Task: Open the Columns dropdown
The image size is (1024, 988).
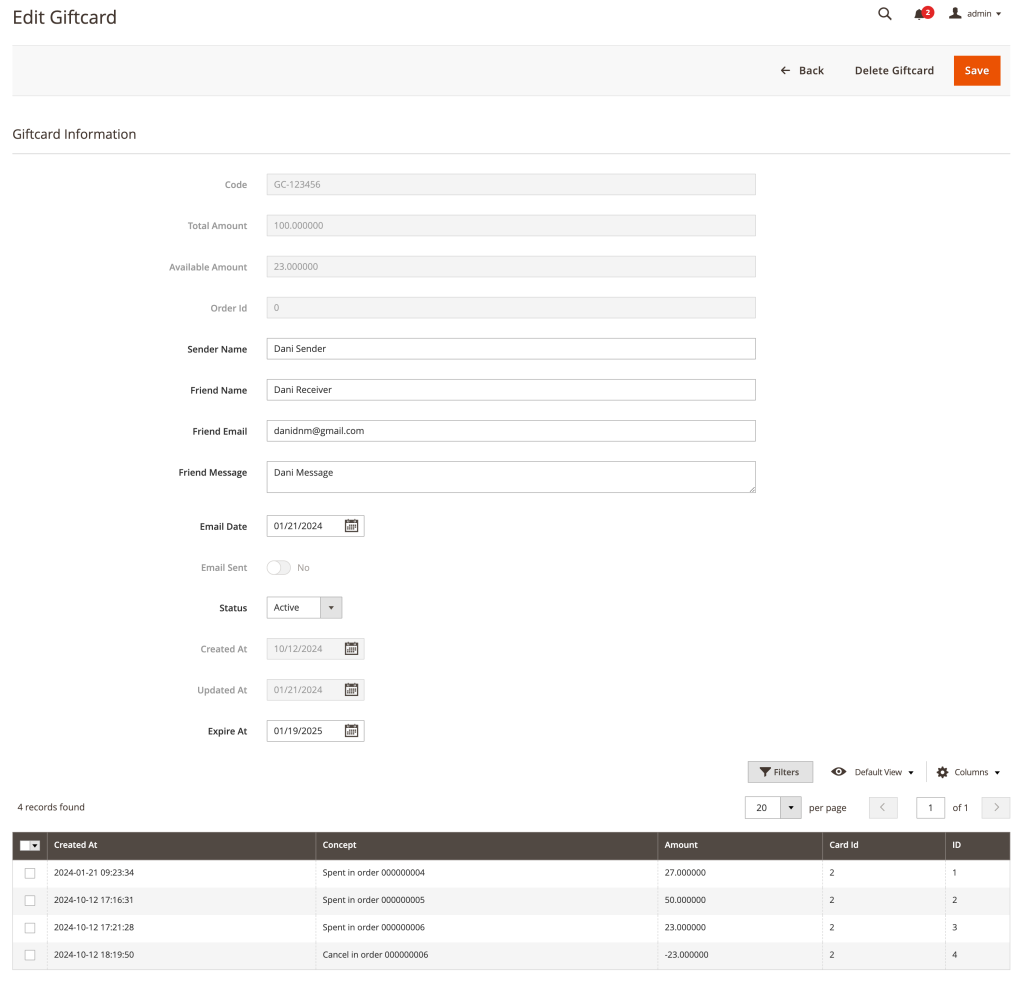Action: click(x=968, y=772)
